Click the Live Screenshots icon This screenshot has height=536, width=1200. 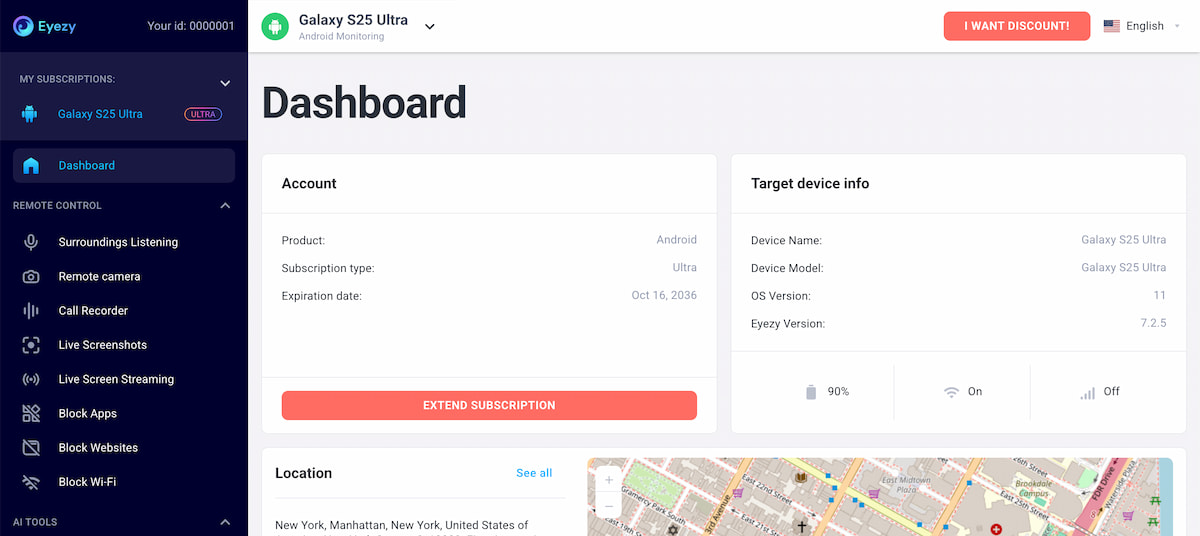pos(31,345)
